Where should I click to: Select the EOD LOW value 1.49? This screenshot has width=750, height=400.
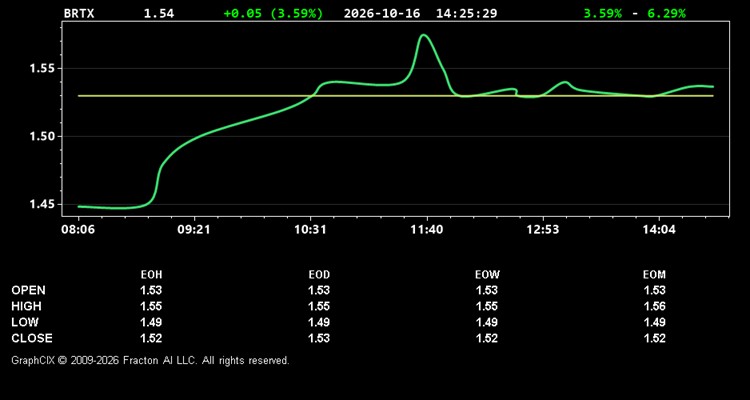(319, 322)
